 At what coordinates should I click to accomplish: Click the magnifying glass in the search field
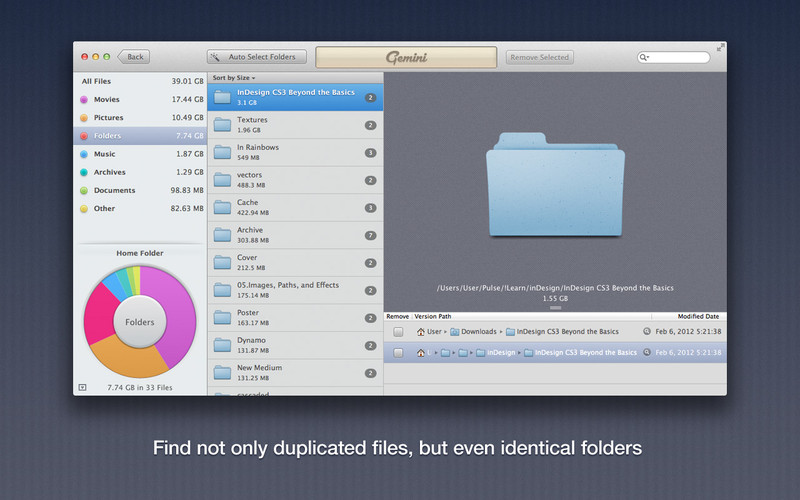point(645,58)
